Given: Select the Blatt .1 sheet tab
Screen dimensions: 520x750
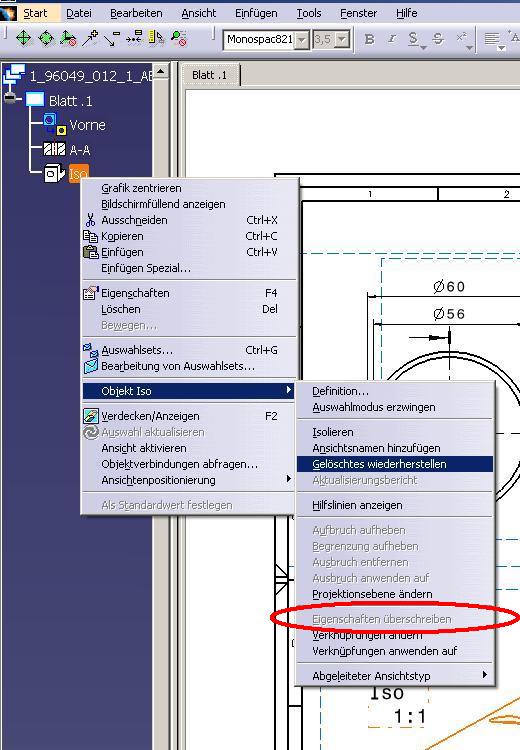Looking at the screenshot, I should (210, 75).
